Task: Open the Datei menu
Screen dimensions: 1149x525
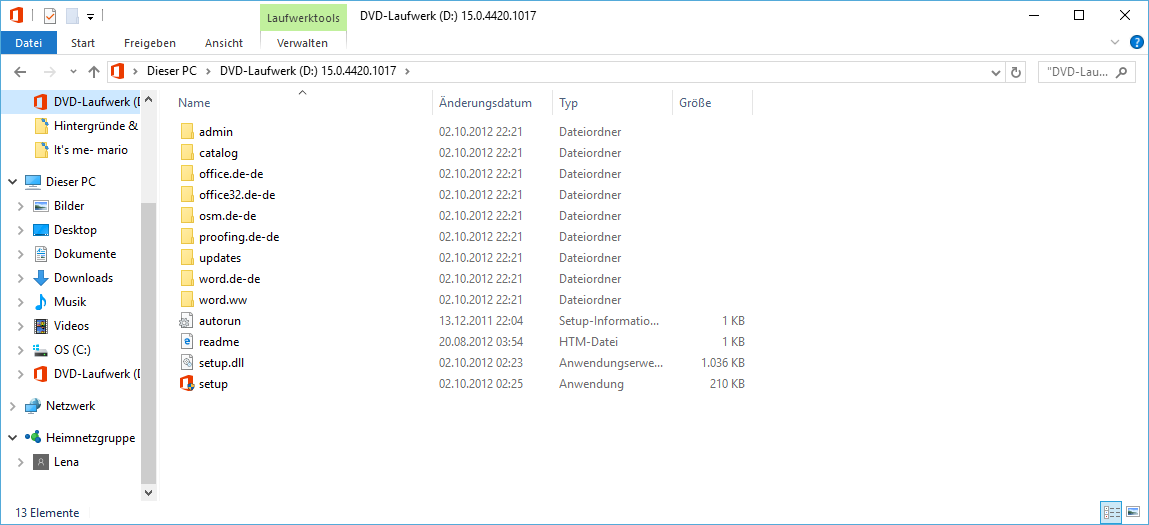Action: pyautogui.click(x=29, y=43)
